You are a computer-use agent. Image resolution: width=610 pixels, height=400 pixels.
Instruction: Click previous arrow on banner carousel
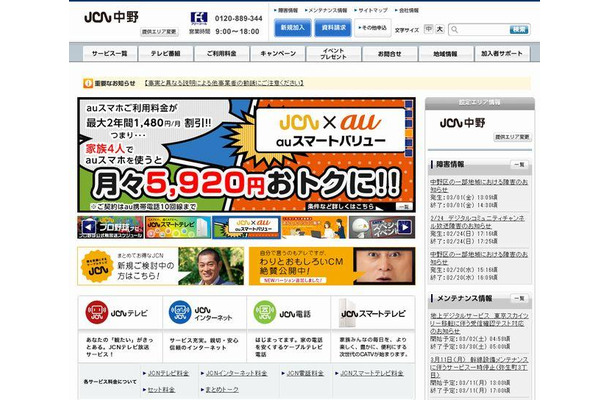89,227
